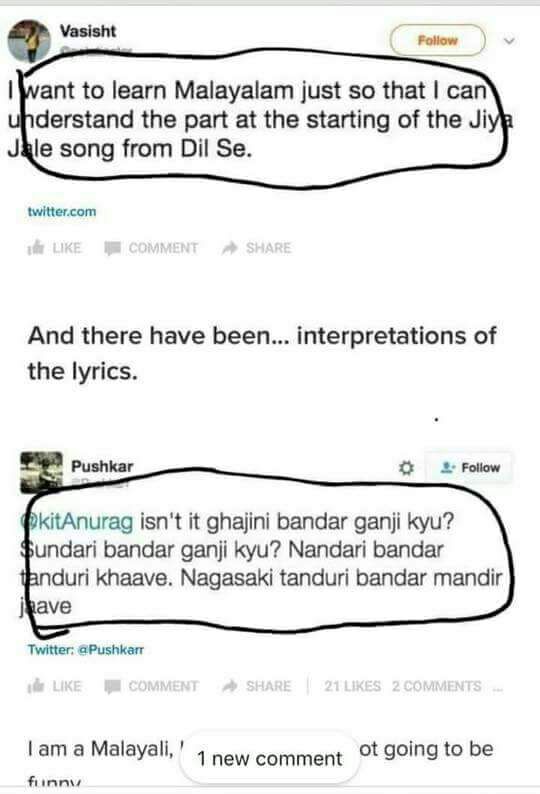The image size is (540, 794).
Task: Open Vasisht's username link
Action: 88,31
